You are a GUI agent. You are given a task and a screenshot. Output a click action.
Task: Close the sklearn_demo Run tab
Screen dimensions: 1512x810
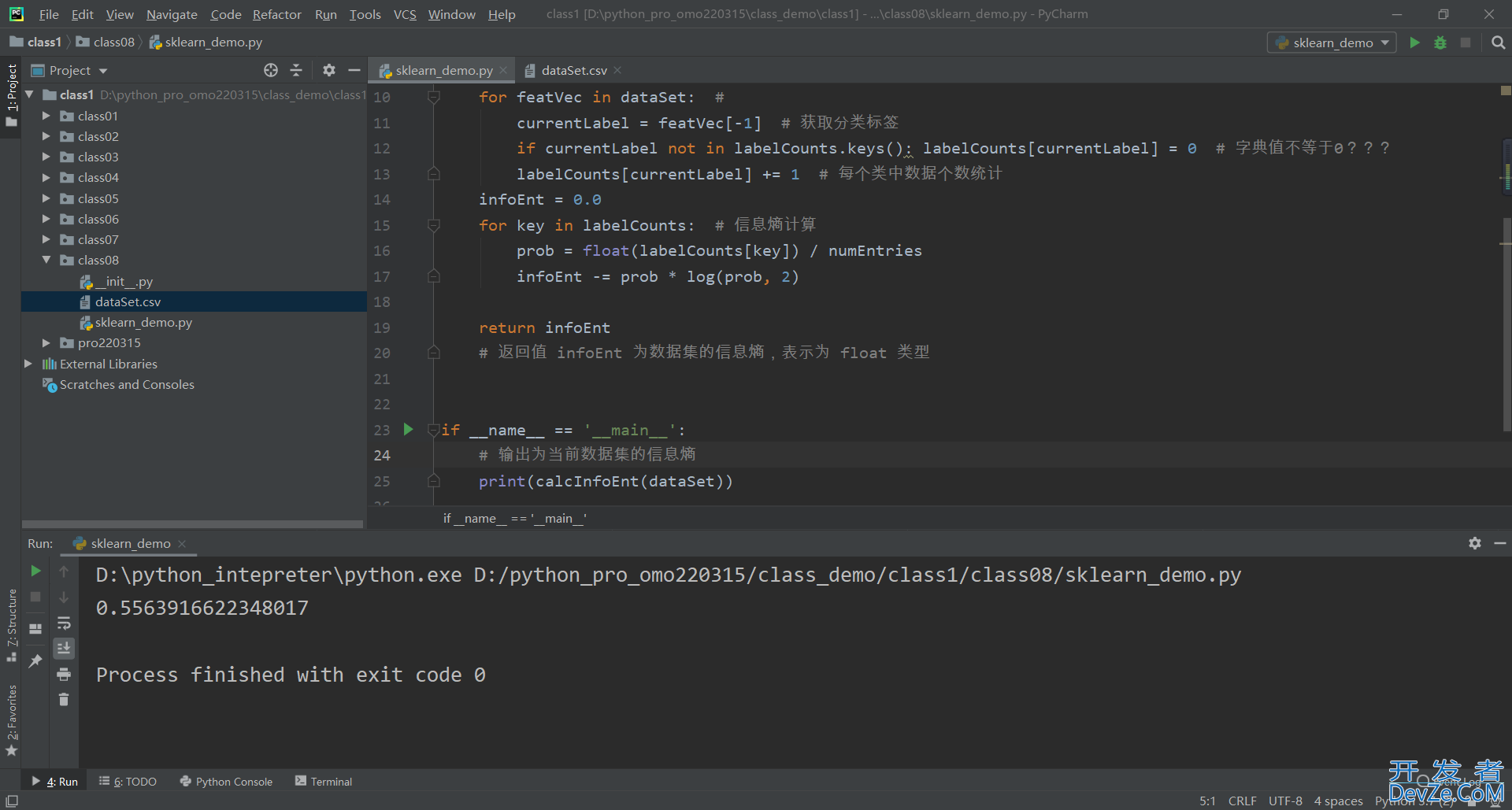coord(182,543)
